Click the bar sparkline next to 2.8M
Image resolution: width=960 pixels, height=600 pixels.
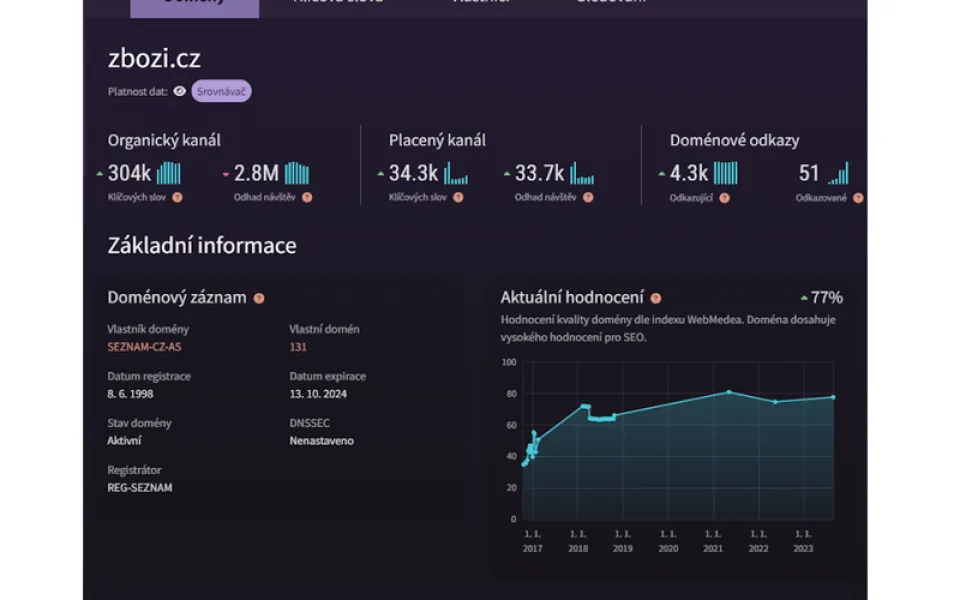pos(297,173)
